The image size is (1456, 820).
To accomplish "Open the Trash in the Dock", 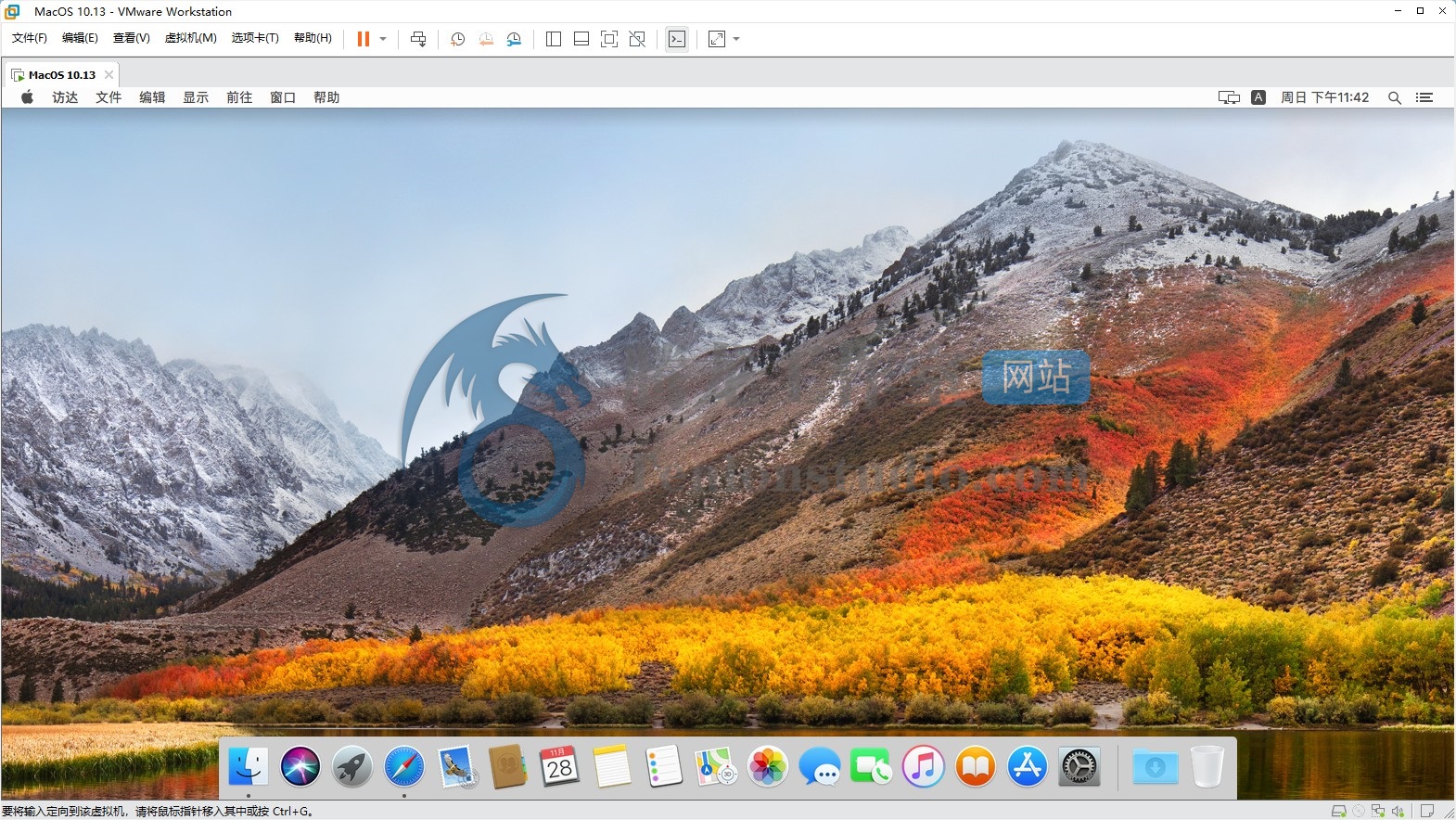I will pyautogui.click(x=1207, y=767).
